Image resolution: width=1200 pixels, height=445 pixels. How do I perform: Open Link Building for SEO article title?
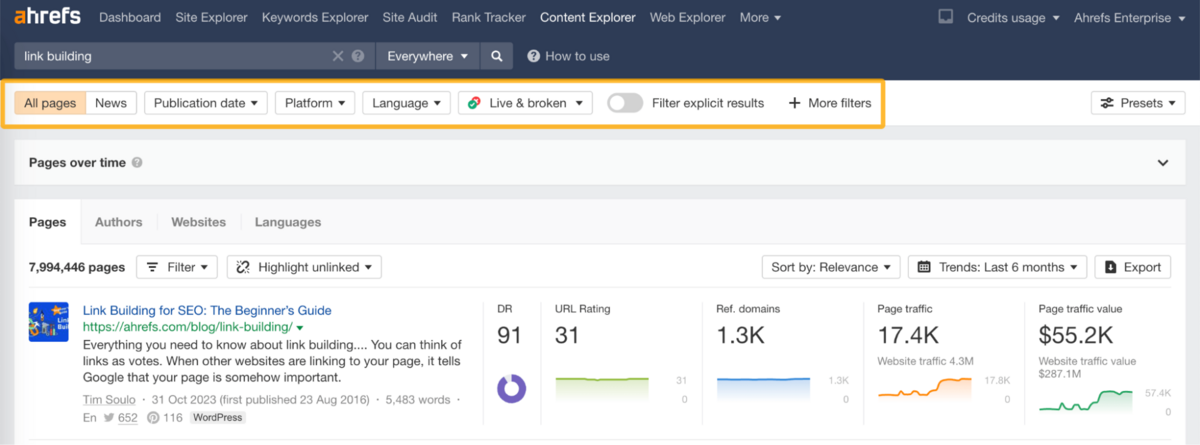(207, 310)
